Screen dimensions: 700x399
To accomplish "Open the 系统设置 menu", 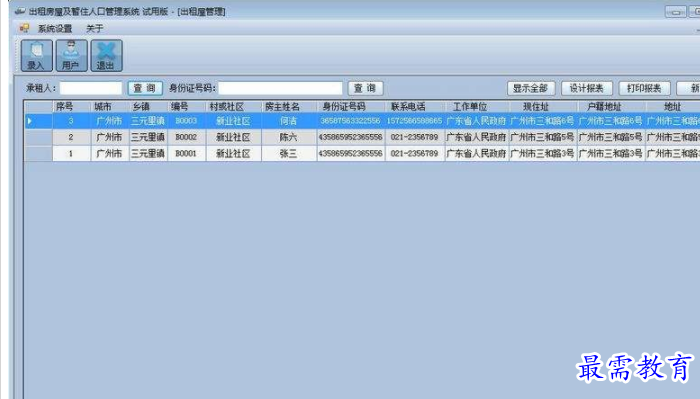I will (55, 29).
